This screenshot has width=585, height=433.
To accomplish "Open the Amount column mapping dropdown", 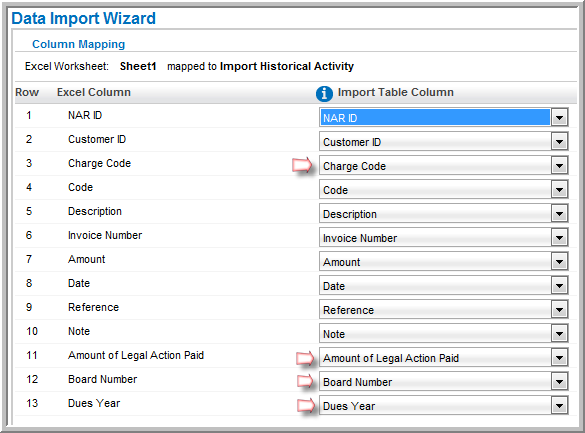I will pyautogui.click(x=559, y=262).
